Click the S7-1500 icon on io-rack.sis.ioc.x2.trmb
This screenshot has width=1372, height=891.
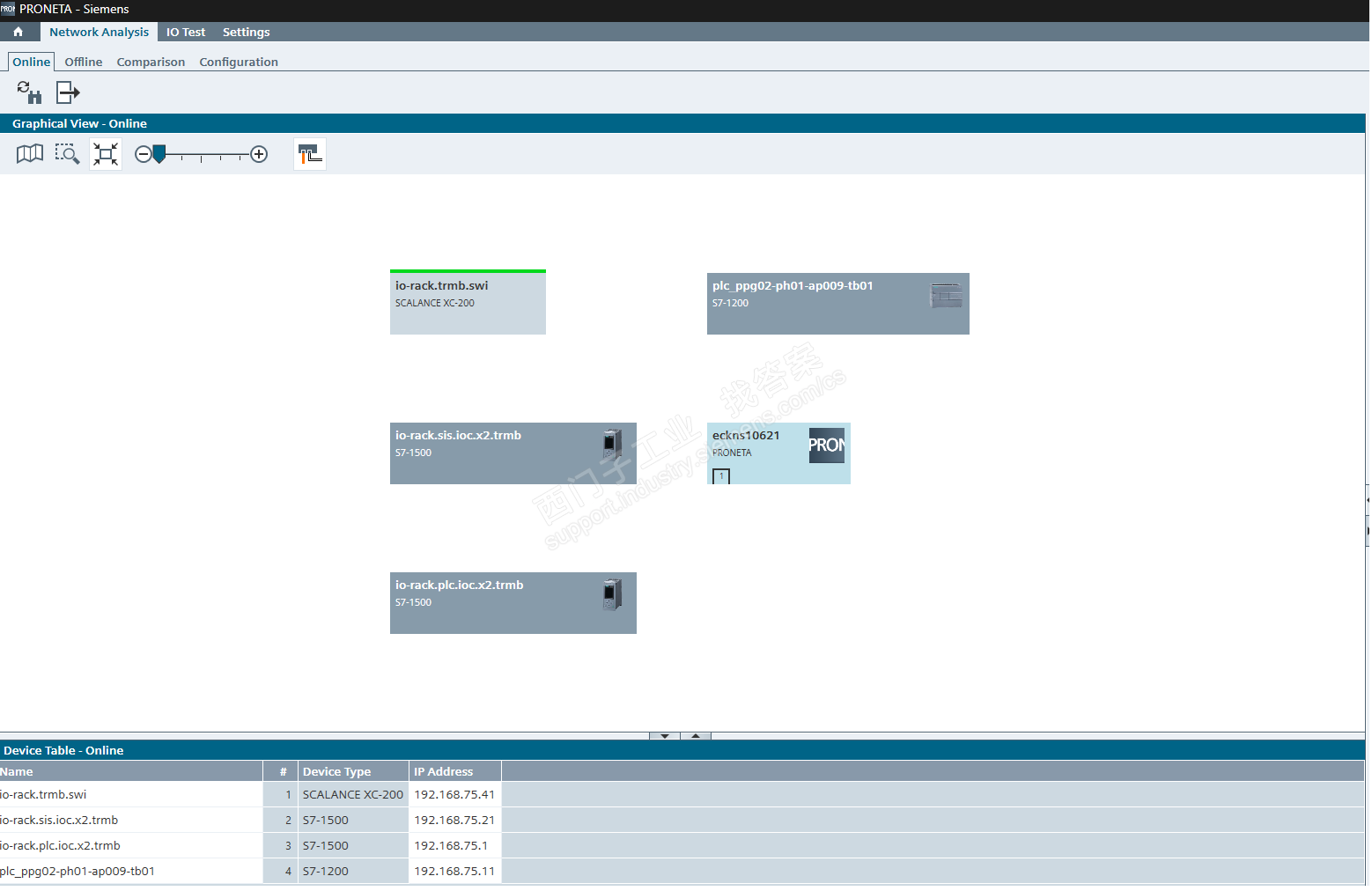[612, 444]
